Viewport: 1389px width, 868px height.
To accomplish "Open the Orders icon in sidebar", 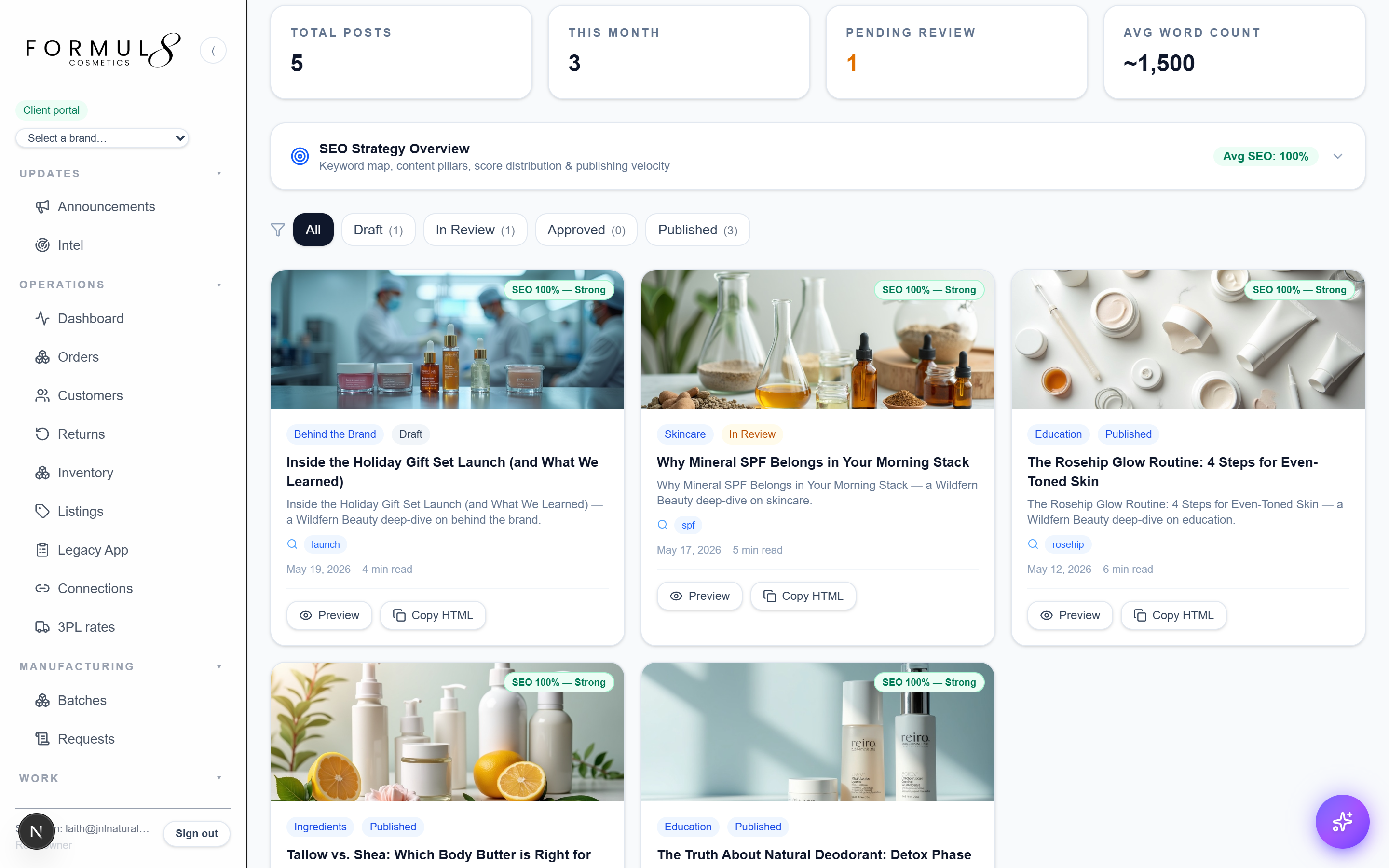I will (x=42, y=357).
